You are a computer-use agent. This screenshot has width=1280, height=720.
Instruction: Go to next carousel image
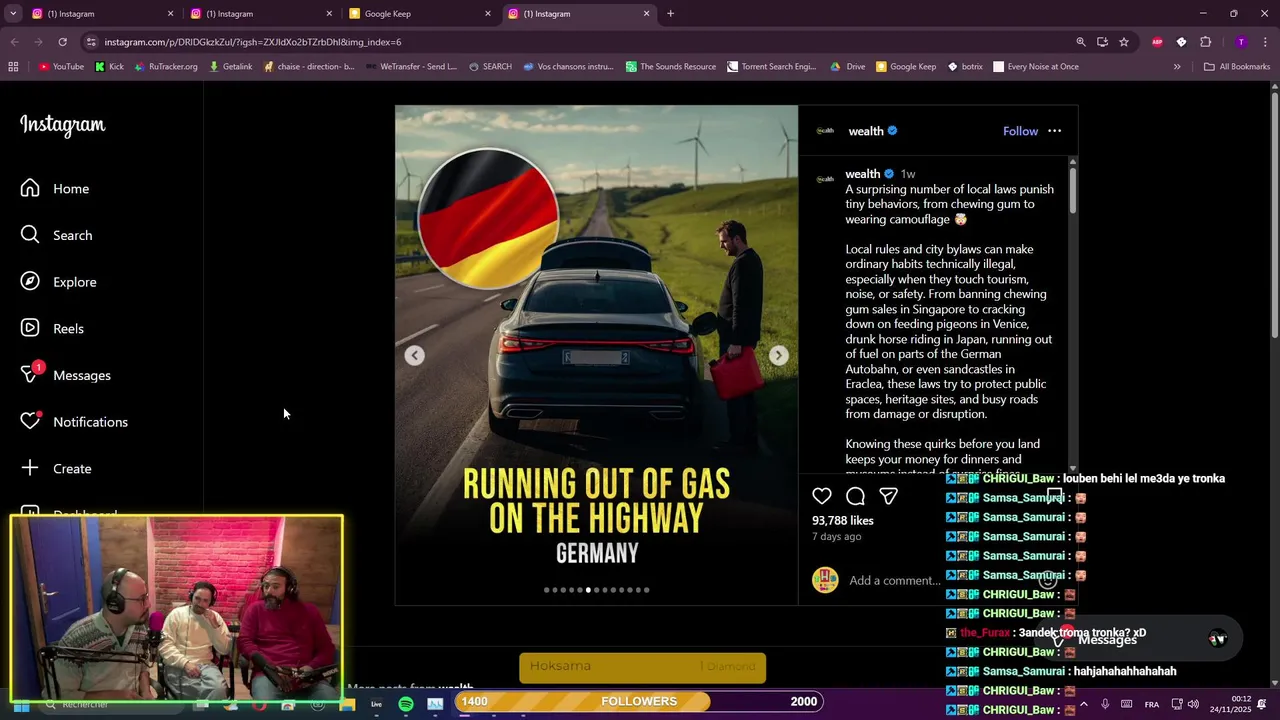(778, 355)
